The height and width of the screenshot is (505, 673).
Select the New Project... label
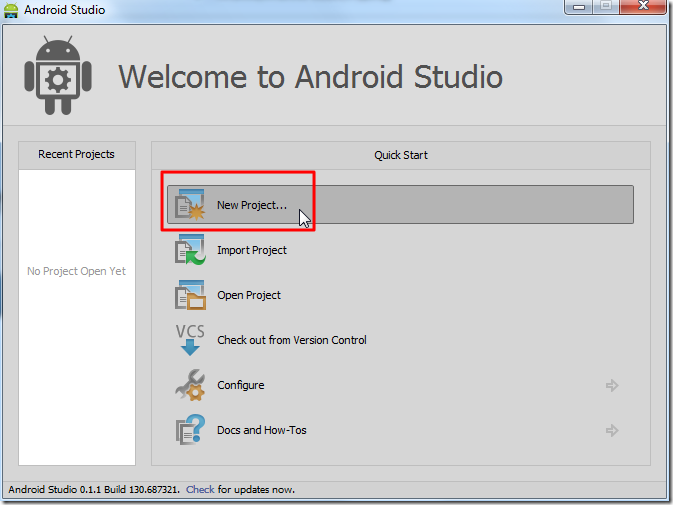pos(252,205)
